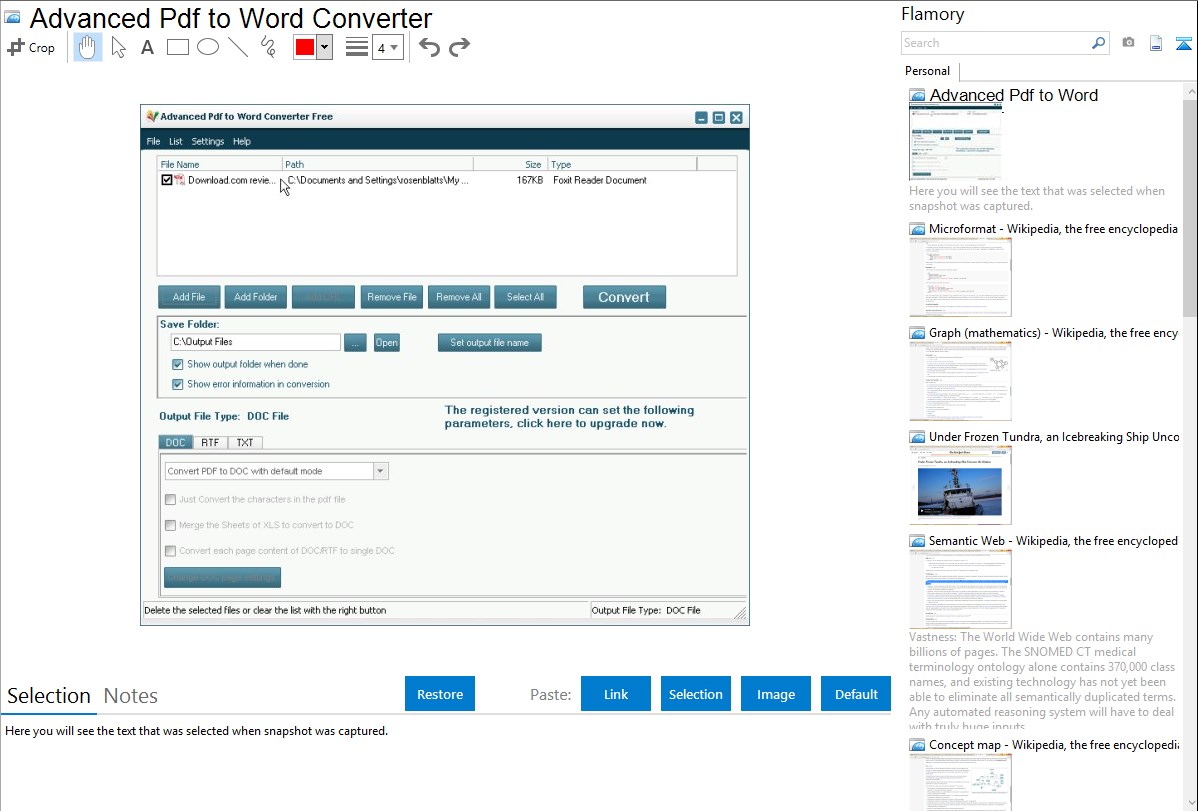Paste as Link button

616,694
